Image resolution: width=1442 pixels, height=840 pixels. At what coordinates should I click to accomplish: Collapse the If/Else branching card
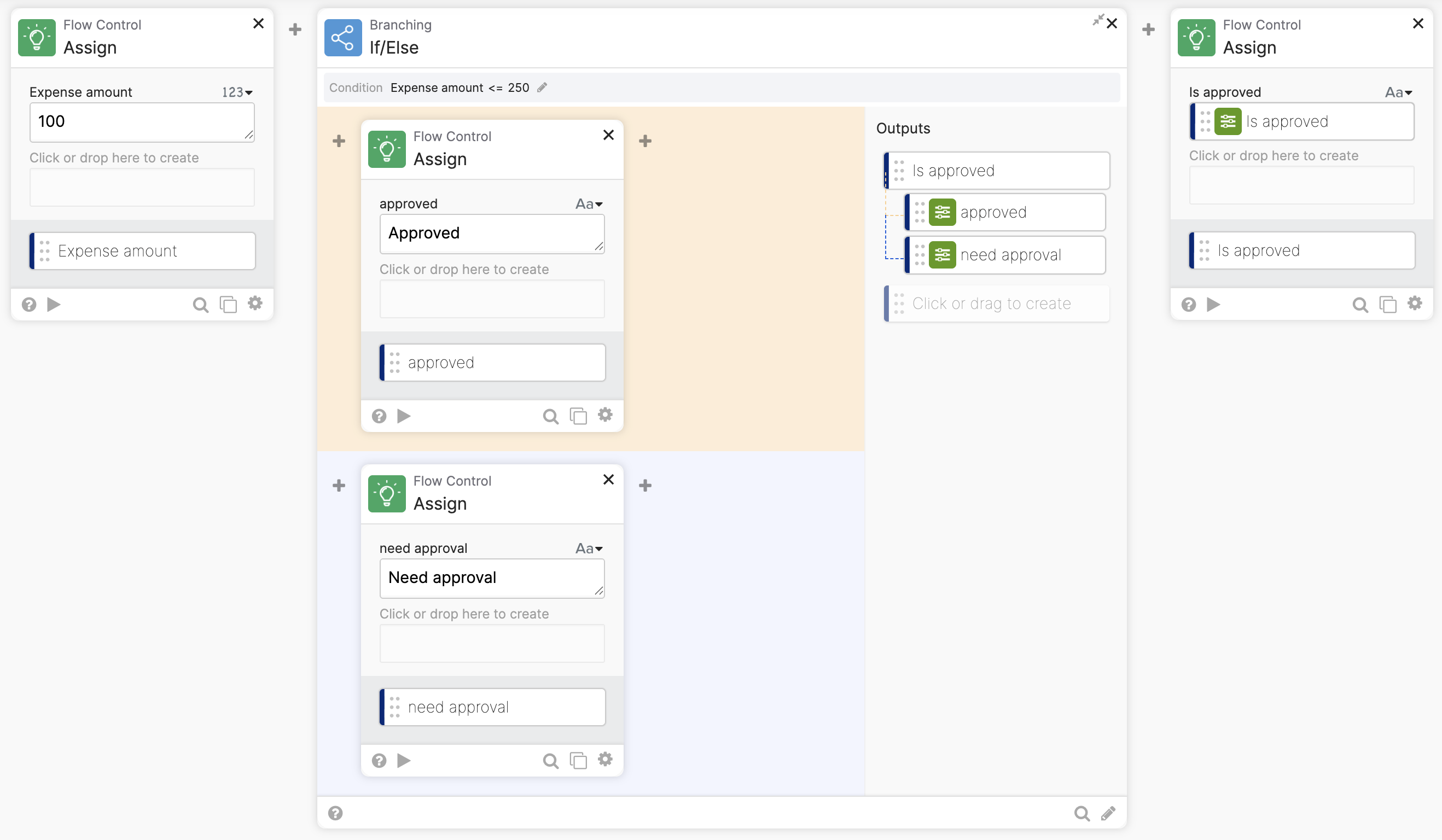[1097, 21]
